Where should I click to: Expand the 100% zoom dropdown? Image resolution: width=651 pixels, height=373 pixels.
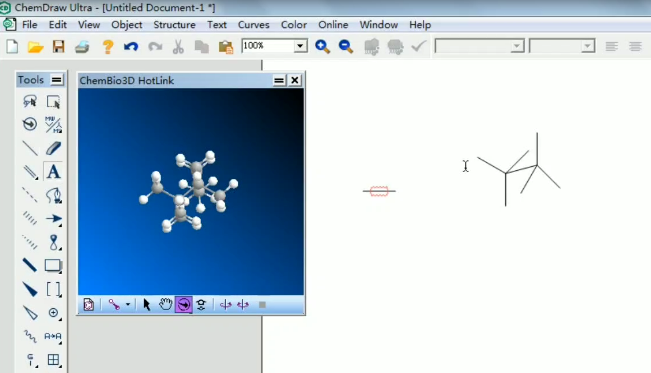[x=300, y=46]
